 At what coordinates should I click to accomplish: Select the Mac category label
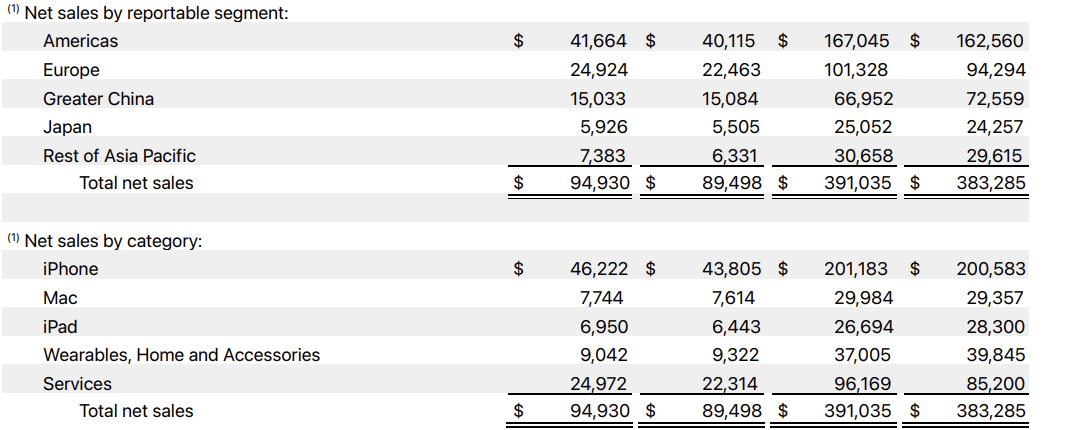click(60, 298)
